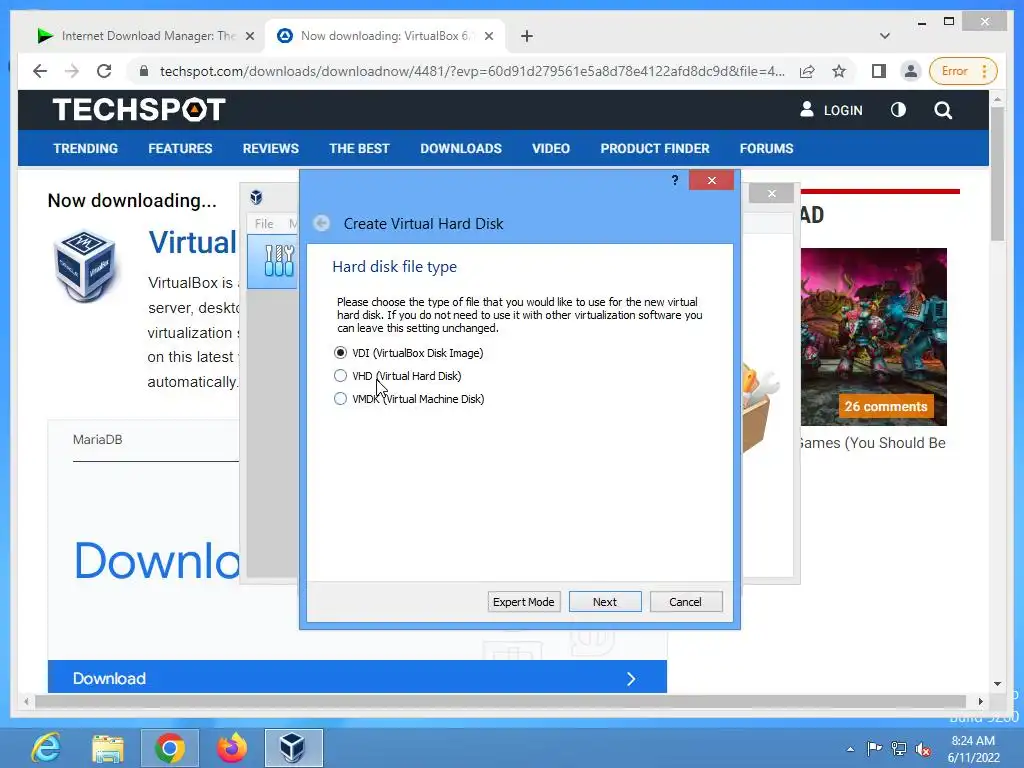Toggle TechSpot dark mode contrast icon
The image size is (1024, 768).
pos(899,110)
